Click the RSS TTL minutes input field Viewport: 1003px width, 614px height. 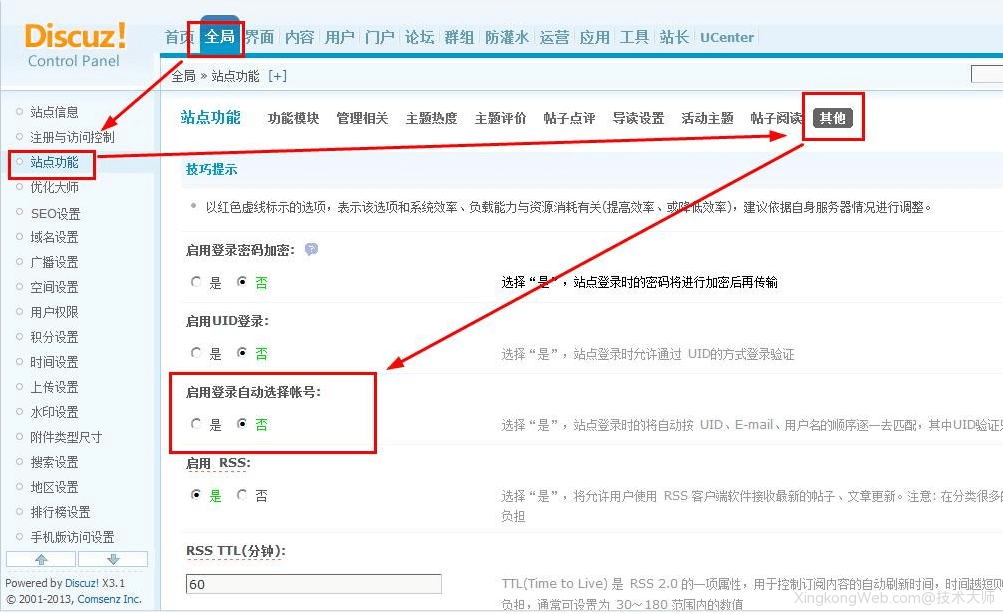pos(313,583)
